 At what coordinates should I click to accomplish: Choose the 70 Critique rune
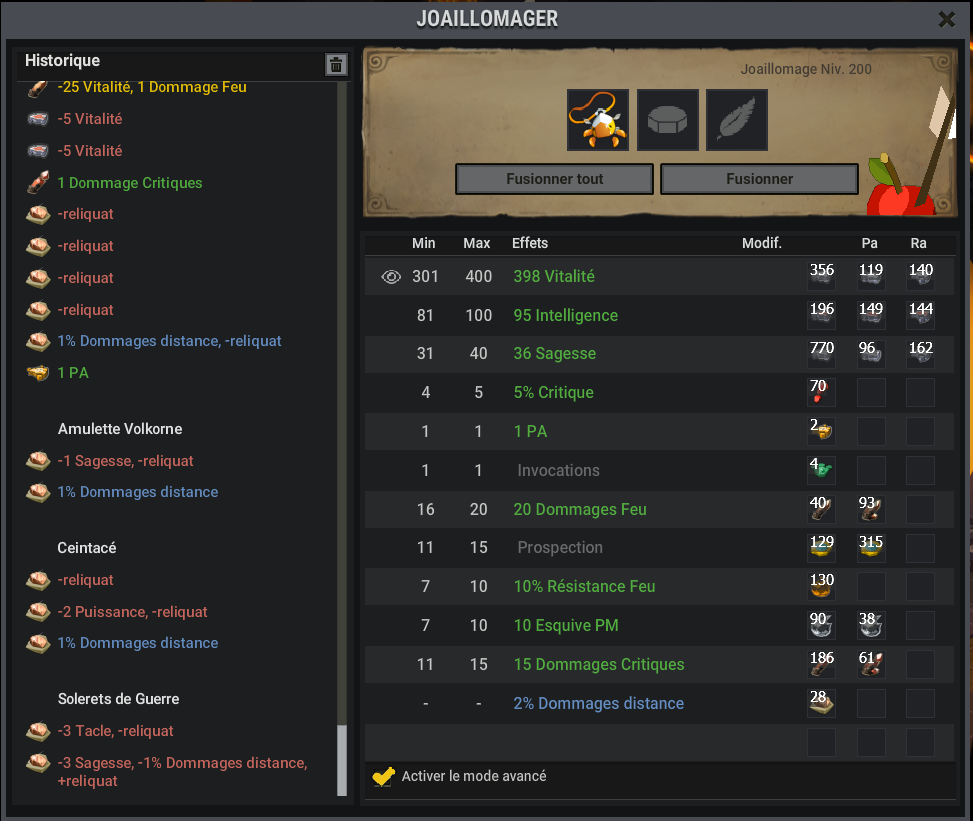click(x=822, y=392)
